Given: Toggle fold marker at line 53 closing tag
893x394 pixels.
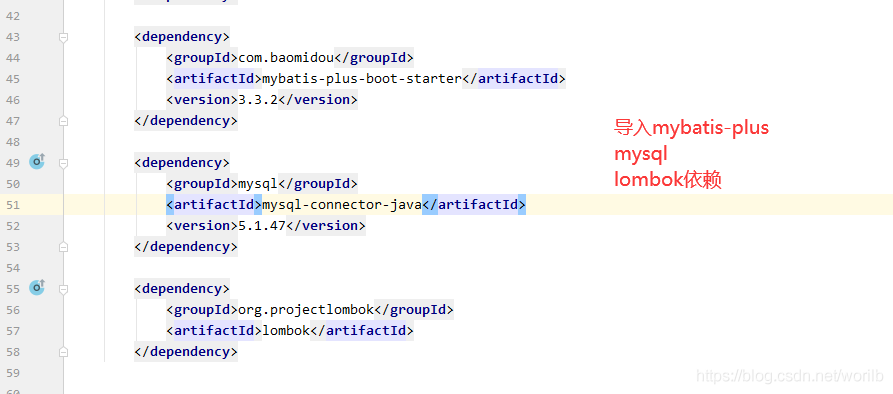Looking at the screenshot, I should (x=64, y=247).
